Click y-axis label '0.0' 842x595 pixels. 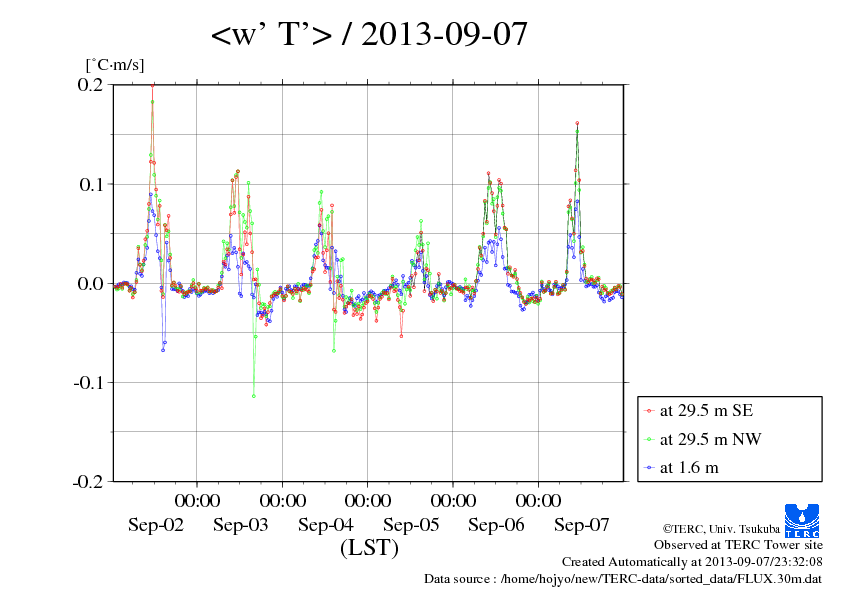point(90,284)
